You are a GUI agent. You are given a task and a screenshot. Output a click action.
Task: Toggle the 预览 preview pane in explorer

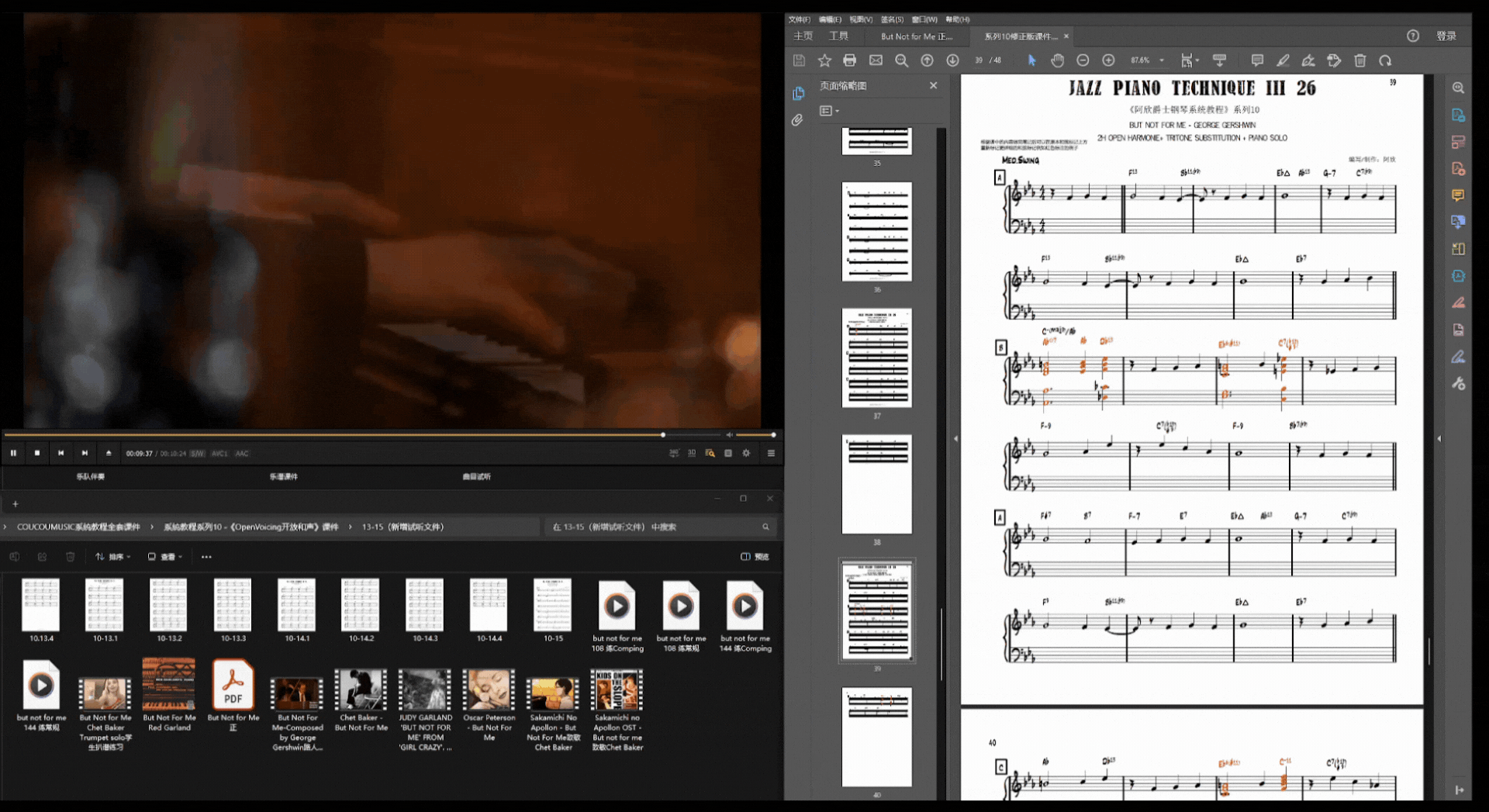pyautogui.click(x=755, y=557)
